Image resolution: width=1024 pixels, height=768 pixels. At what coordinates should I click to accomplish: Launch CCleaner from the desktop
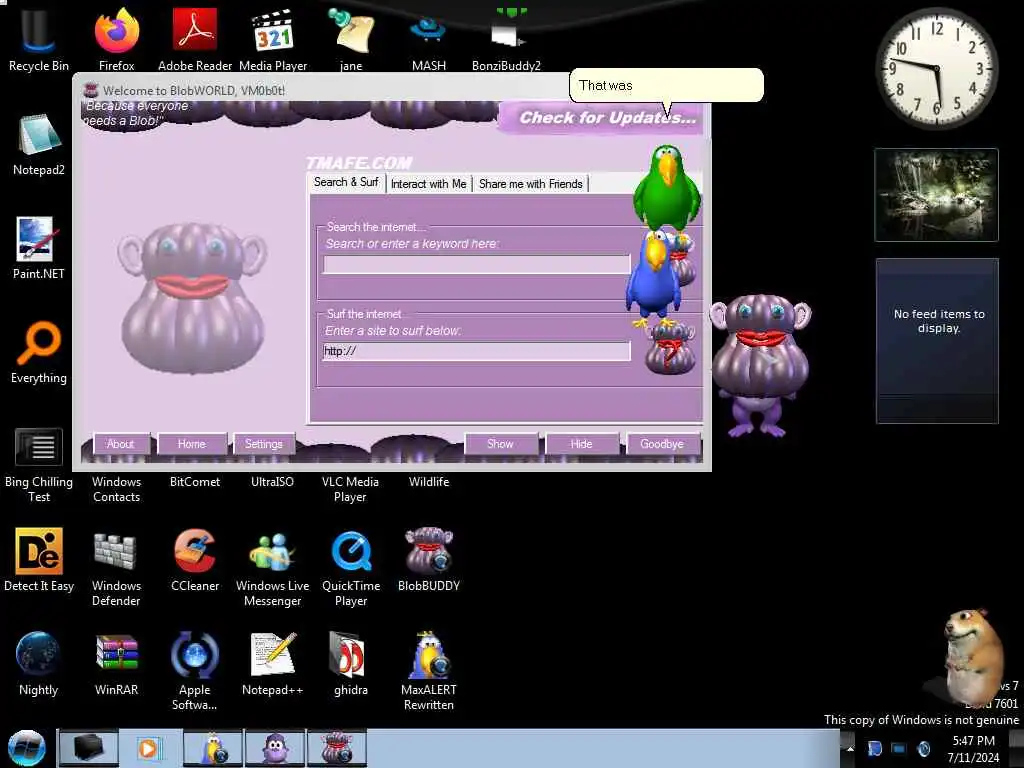click(195, 560)
